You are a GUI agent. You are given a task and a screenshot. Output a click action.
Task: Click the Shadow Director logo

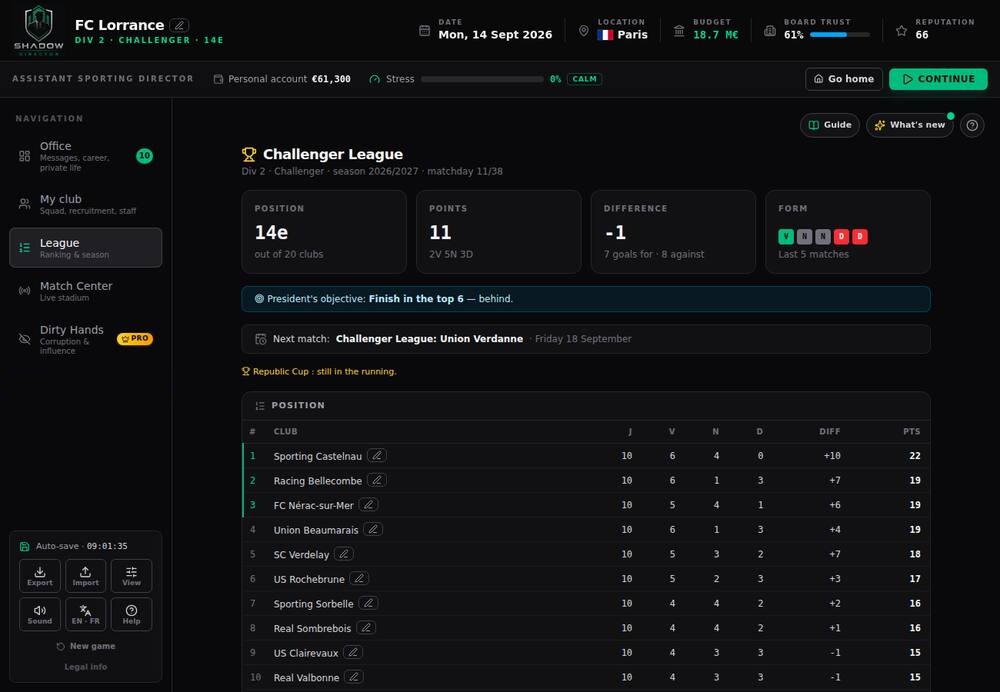click(38, 30)
